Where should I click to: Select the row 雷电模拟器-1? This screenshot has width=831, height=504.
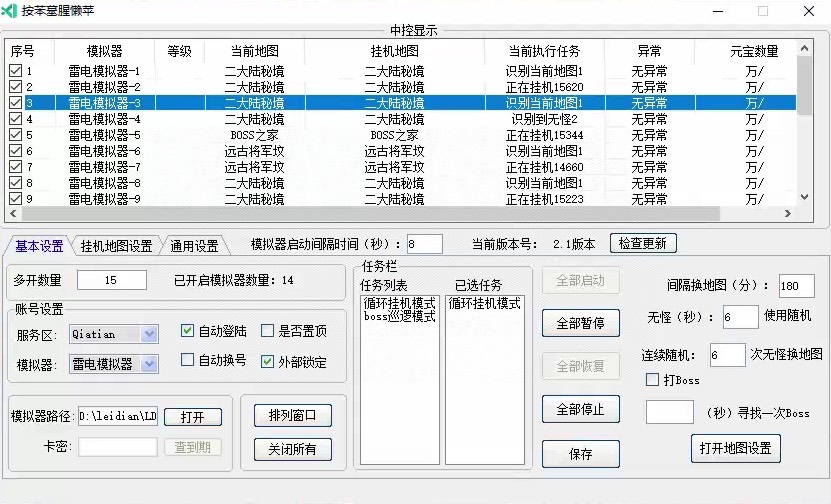(x=400, y=70)
